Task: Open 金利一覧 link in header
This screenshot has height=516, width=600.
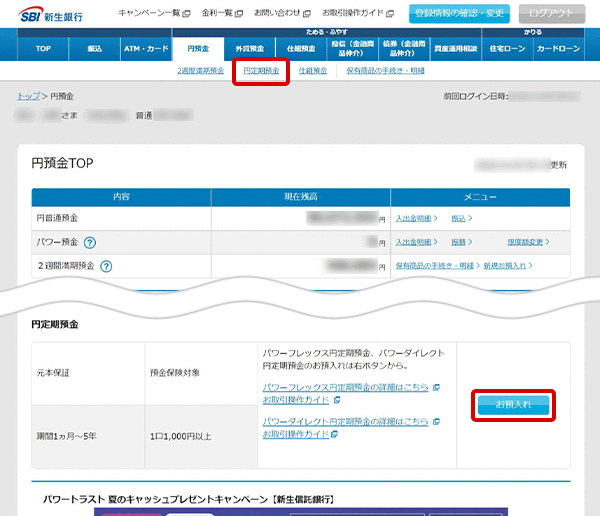Action: [x=222, y=13]
